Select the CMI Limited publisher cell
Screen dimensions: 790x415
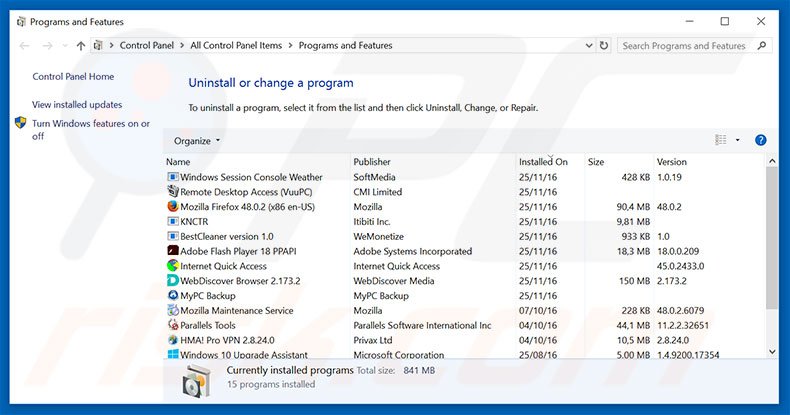[378, 192]
